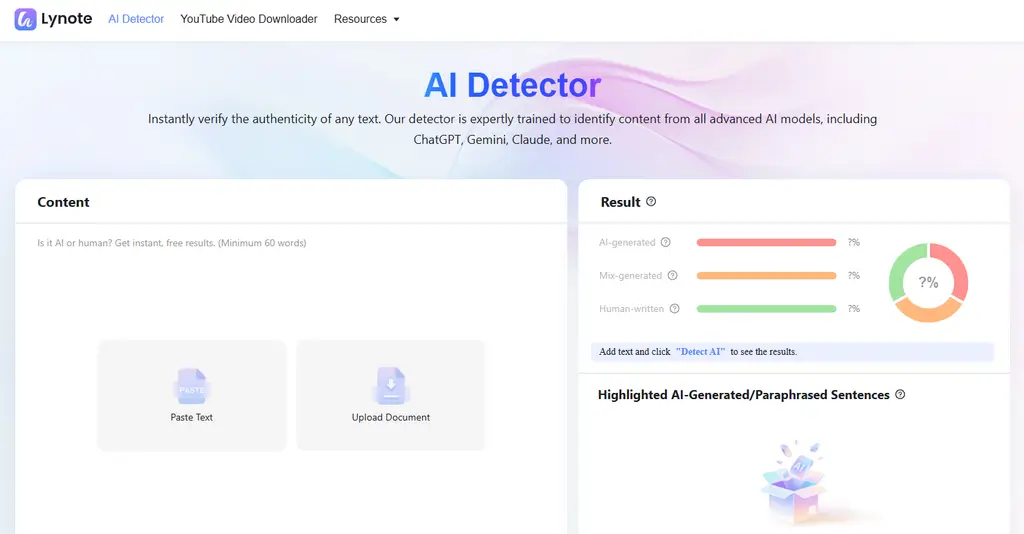Click help icon beside Highlighted Sentences heading
The image size is (1024, 534).
point(900,394)
